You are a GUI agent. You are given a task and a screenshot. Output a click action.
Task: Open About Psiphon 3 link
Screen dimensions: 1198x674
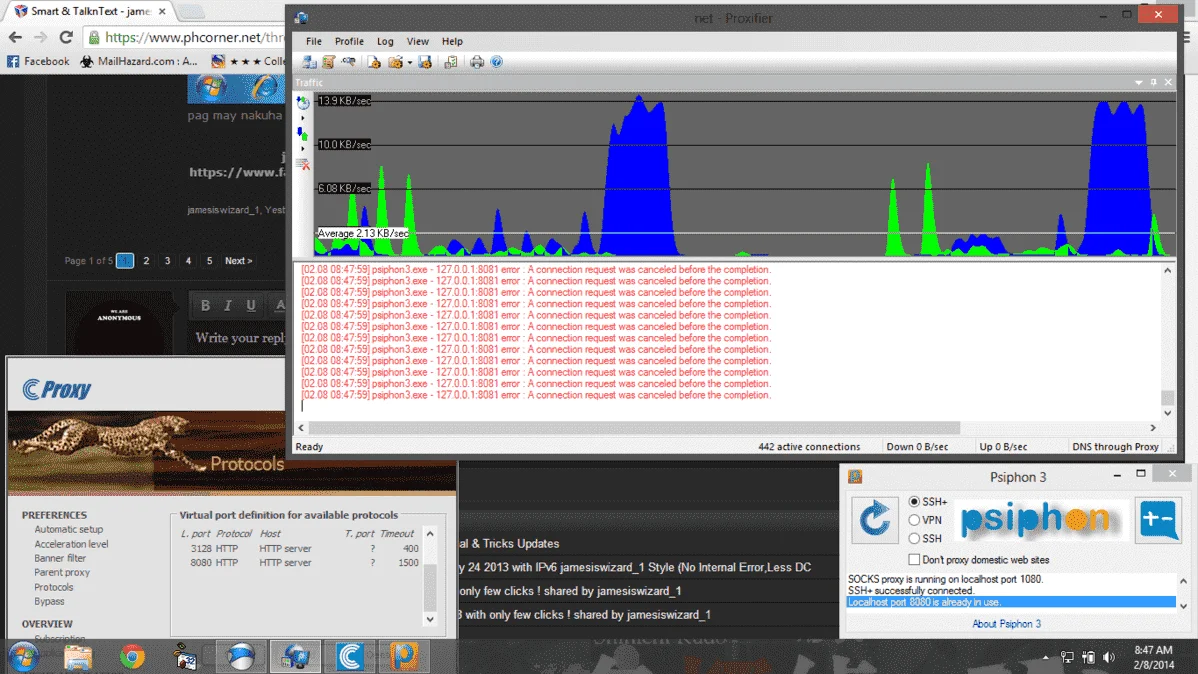(1006, 624)
